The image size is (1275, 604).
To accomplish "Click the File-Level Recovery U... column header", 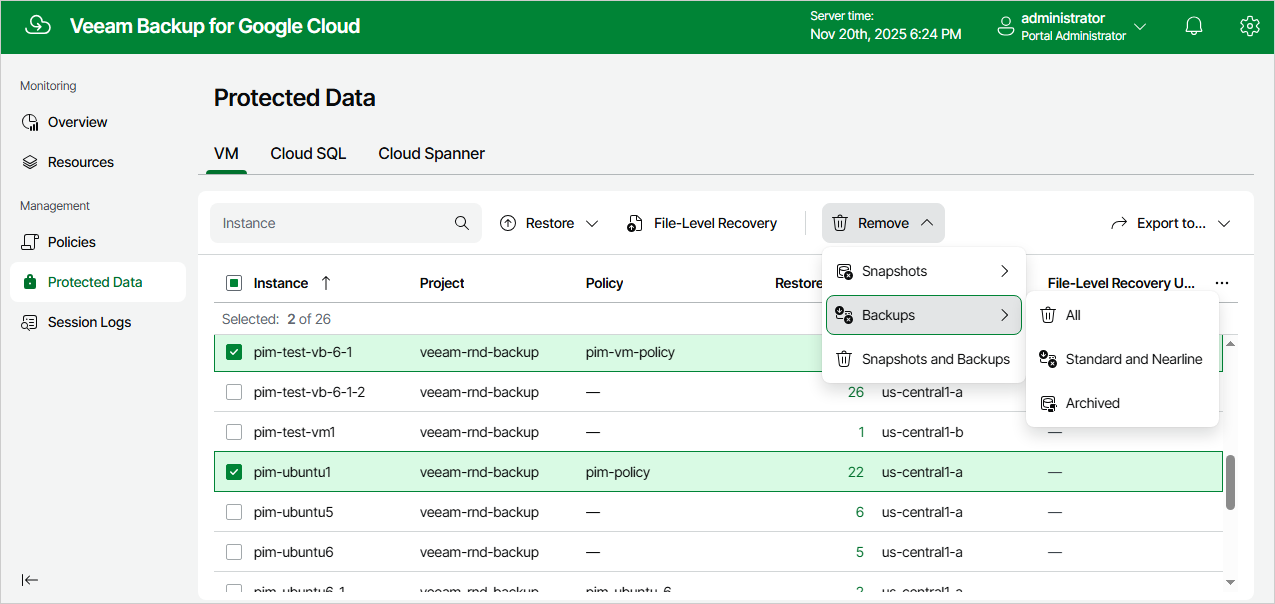I will (1121, 283).
